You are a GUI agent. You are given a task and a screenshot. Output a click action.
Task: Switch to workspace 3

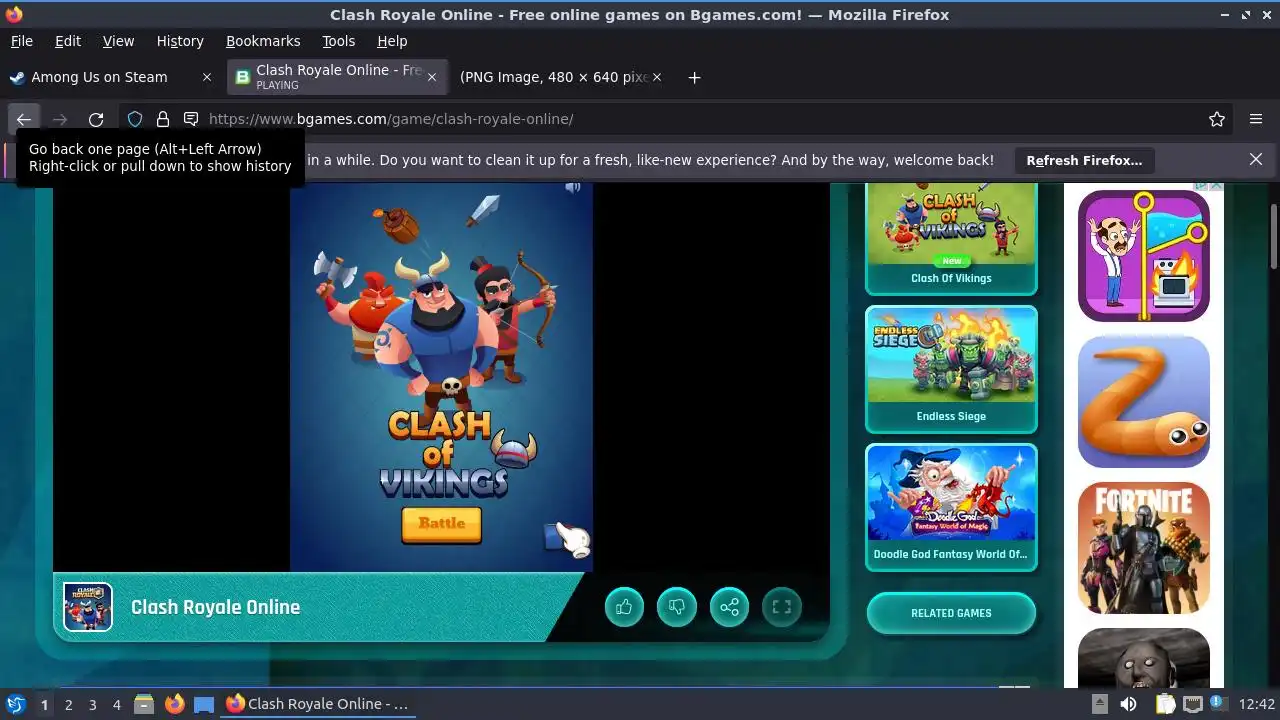coord(92,704)
